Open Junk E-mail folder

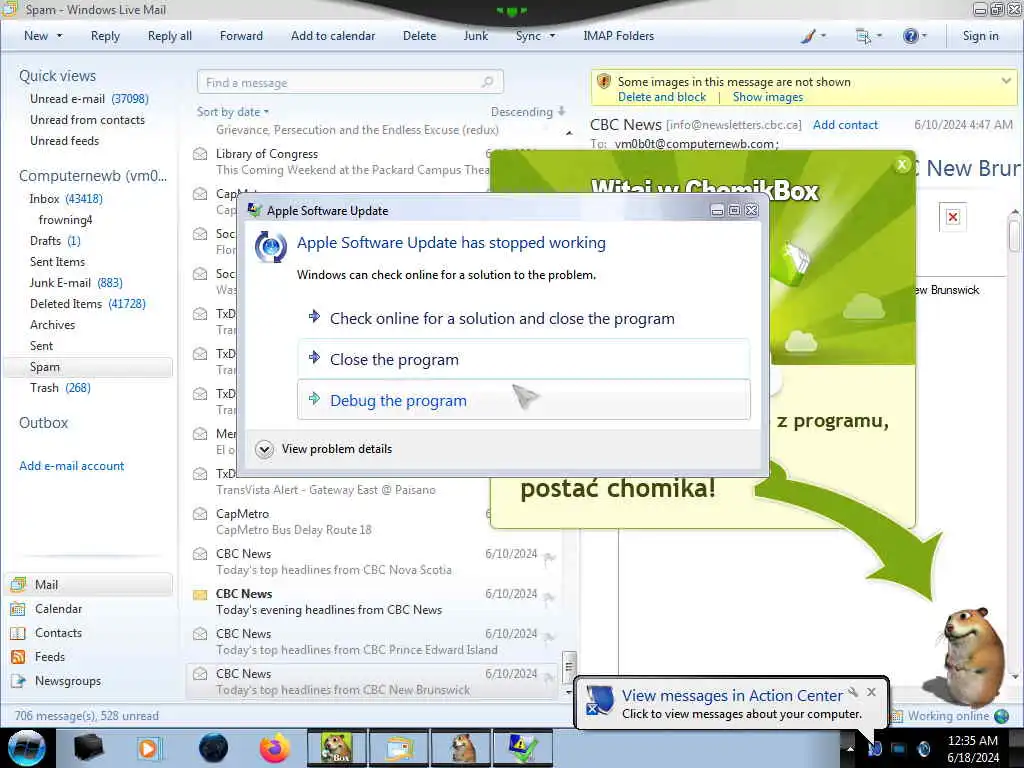[x=76, y=282]
